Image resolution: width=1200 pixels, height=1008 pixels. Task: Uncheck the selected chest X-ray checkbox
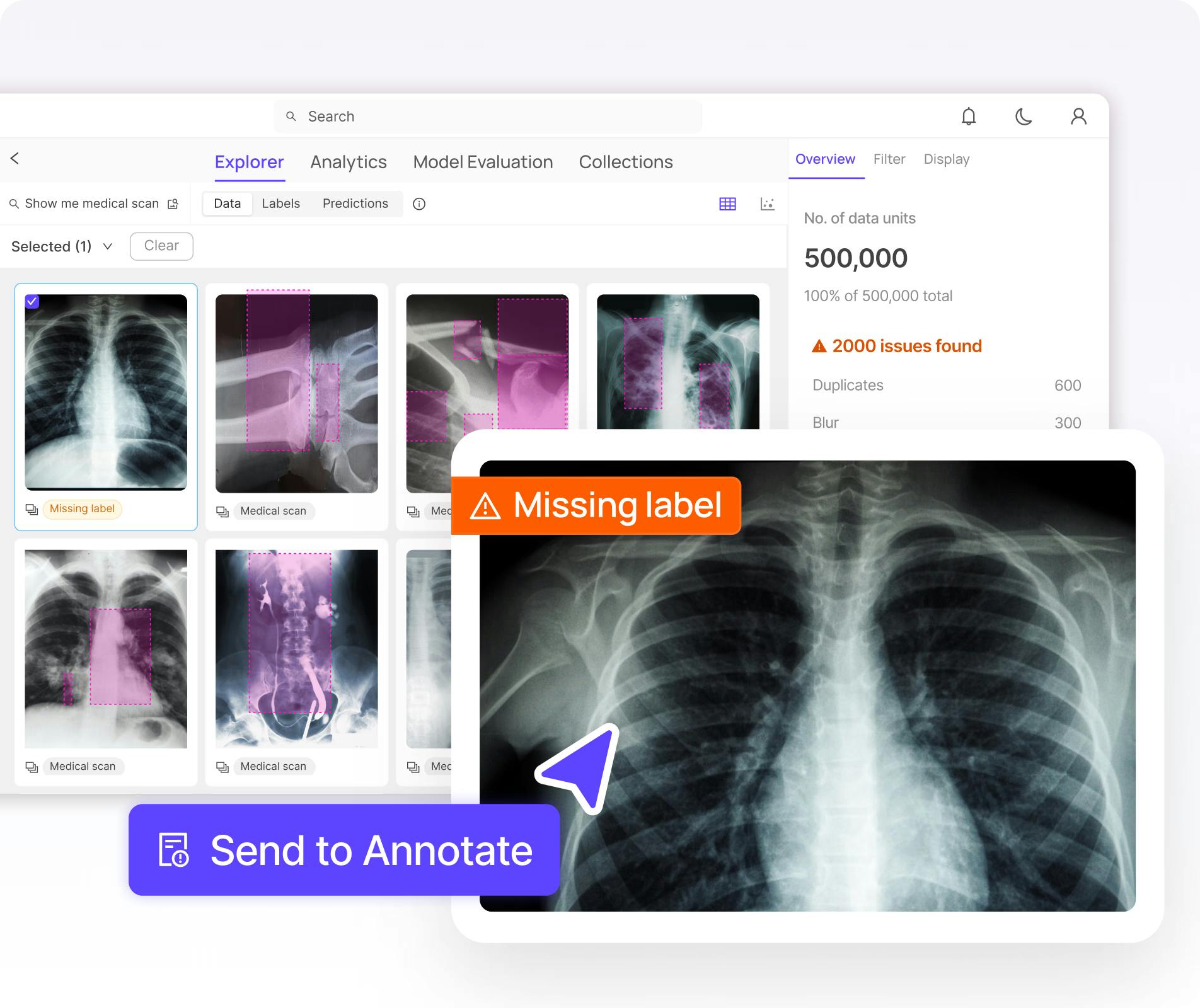(32, 301)
